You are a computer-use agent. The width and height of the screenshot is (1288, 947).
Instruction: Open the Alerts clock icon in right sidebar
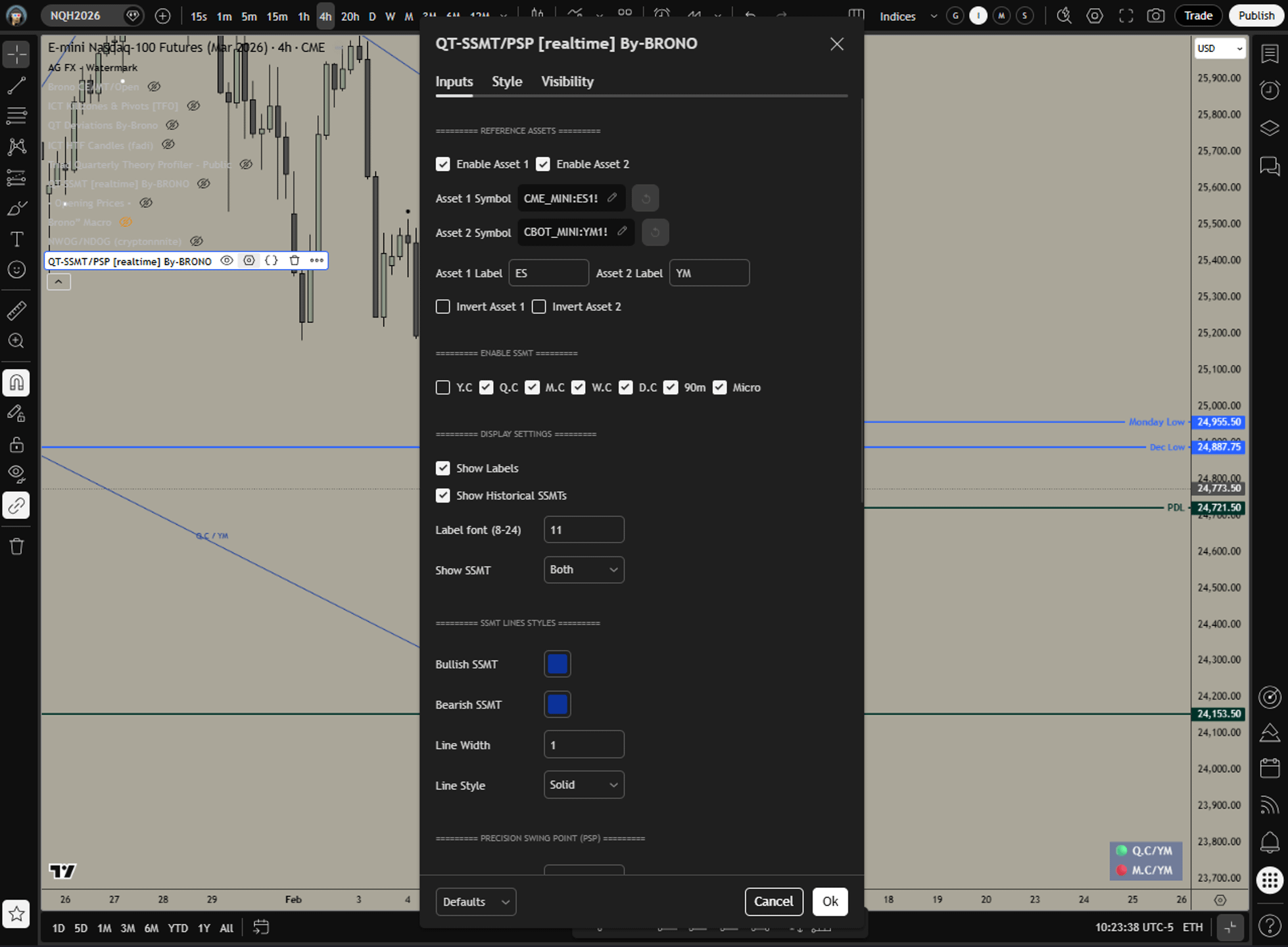click(x=1270, y=90)
